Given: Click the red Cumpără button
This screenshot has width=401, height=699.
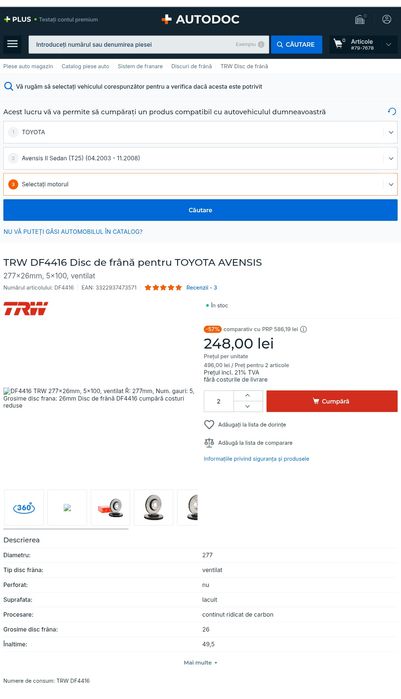Looking at the screenshot, I should [332, 401].
